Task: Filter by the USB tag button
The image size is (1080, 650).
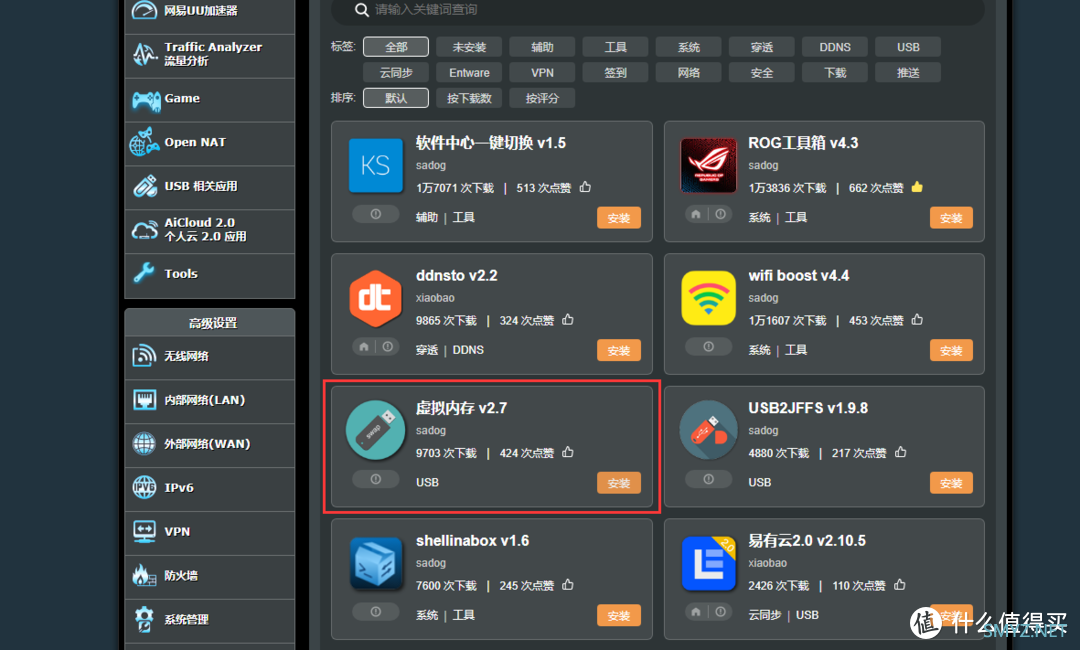Action: click(x=908, y=47)
